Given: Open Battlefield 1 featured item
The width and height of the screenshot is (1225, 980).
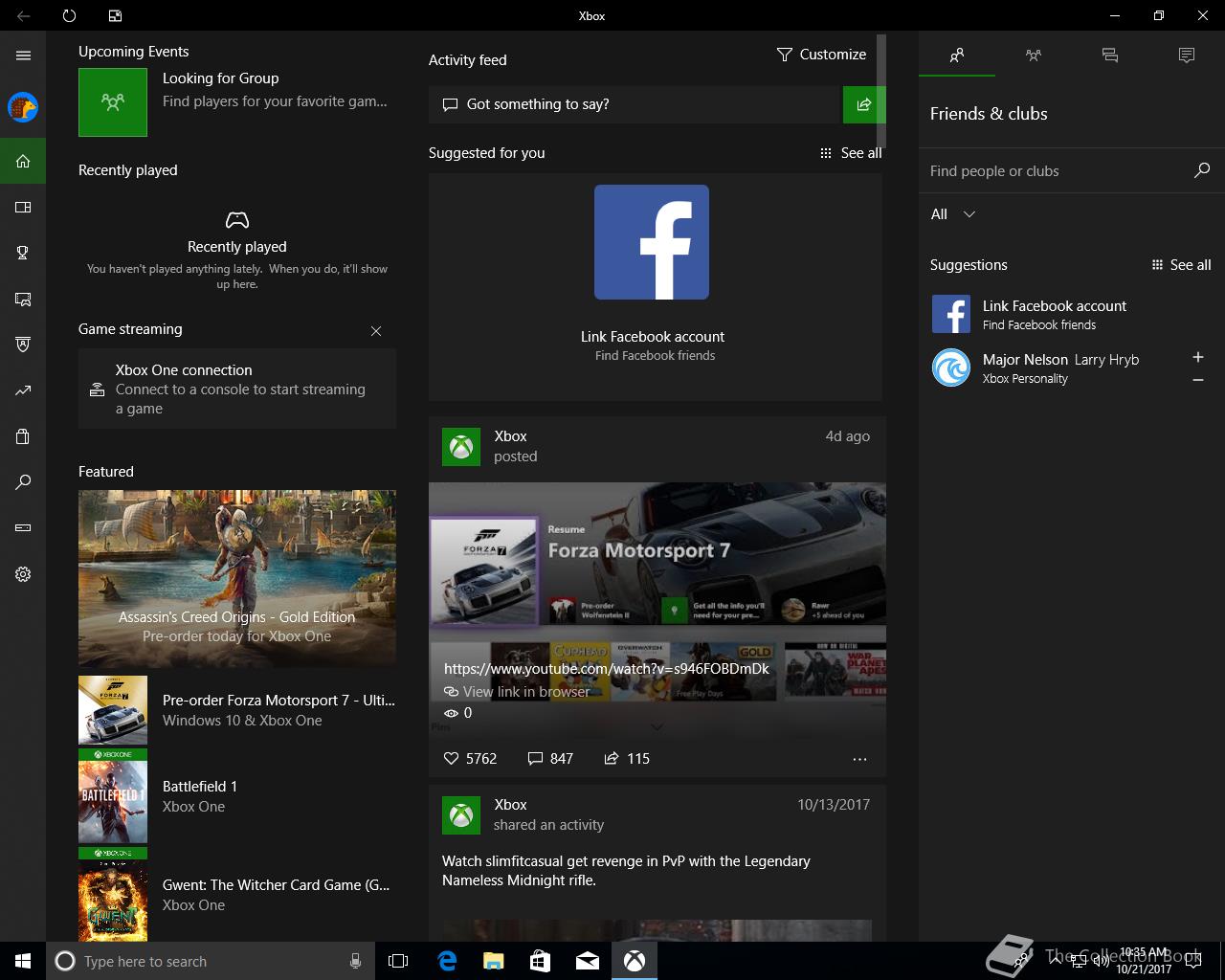Looking at the screenshot, I should [x=237, y=796].
